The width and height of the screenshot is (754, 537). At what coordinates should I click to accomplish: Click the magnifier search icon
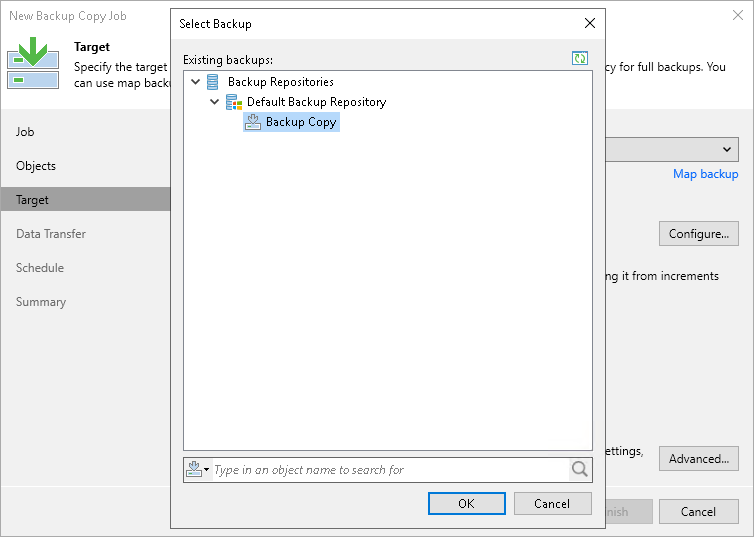pyautogui.click(x=580, y=469)
